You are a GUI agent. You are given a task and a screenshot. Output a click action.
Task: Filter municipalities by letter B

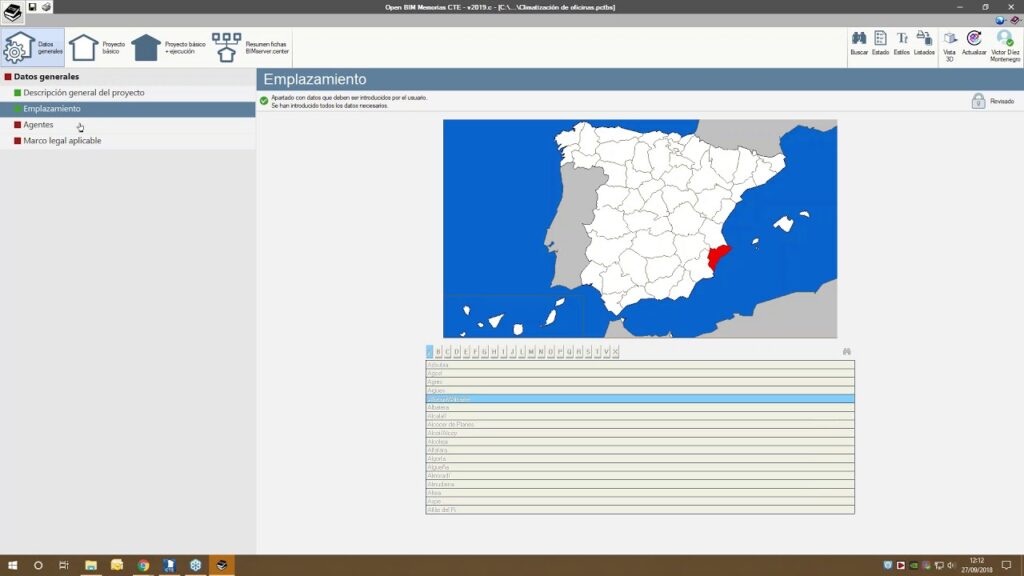pos(438,352)
